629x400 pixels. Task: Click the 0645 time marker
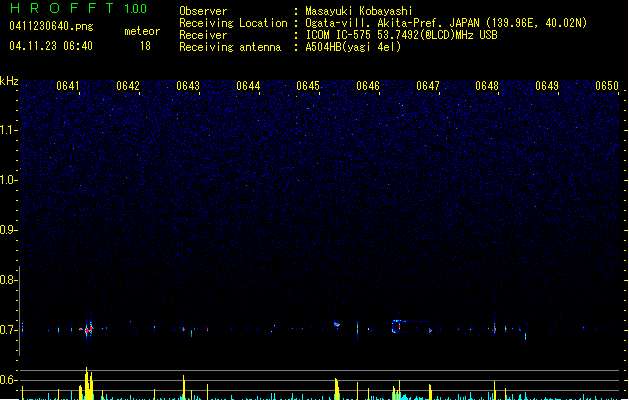(x=308, y=86)
